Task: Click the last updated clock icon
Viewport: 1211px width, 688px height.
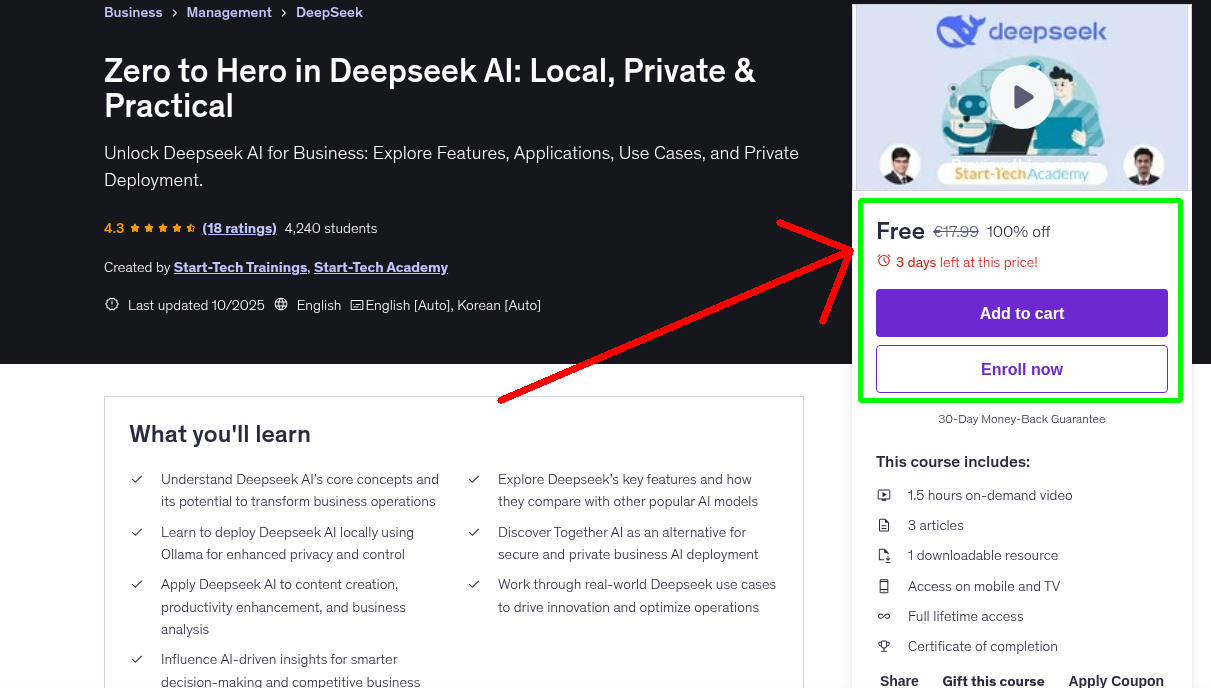Action: [111, 305]
